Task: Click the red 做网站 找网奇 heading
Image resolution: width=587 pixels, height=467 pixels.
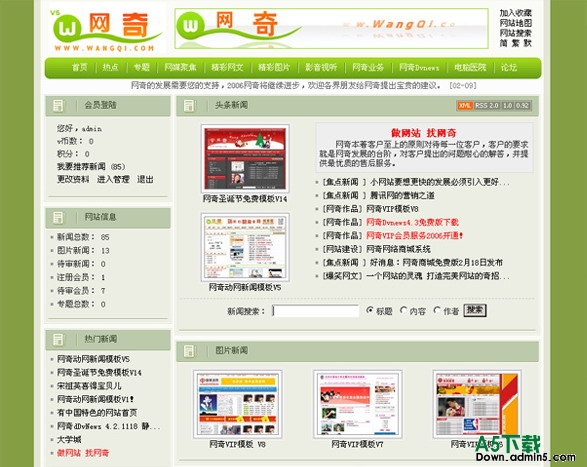Action: [424, 133]
